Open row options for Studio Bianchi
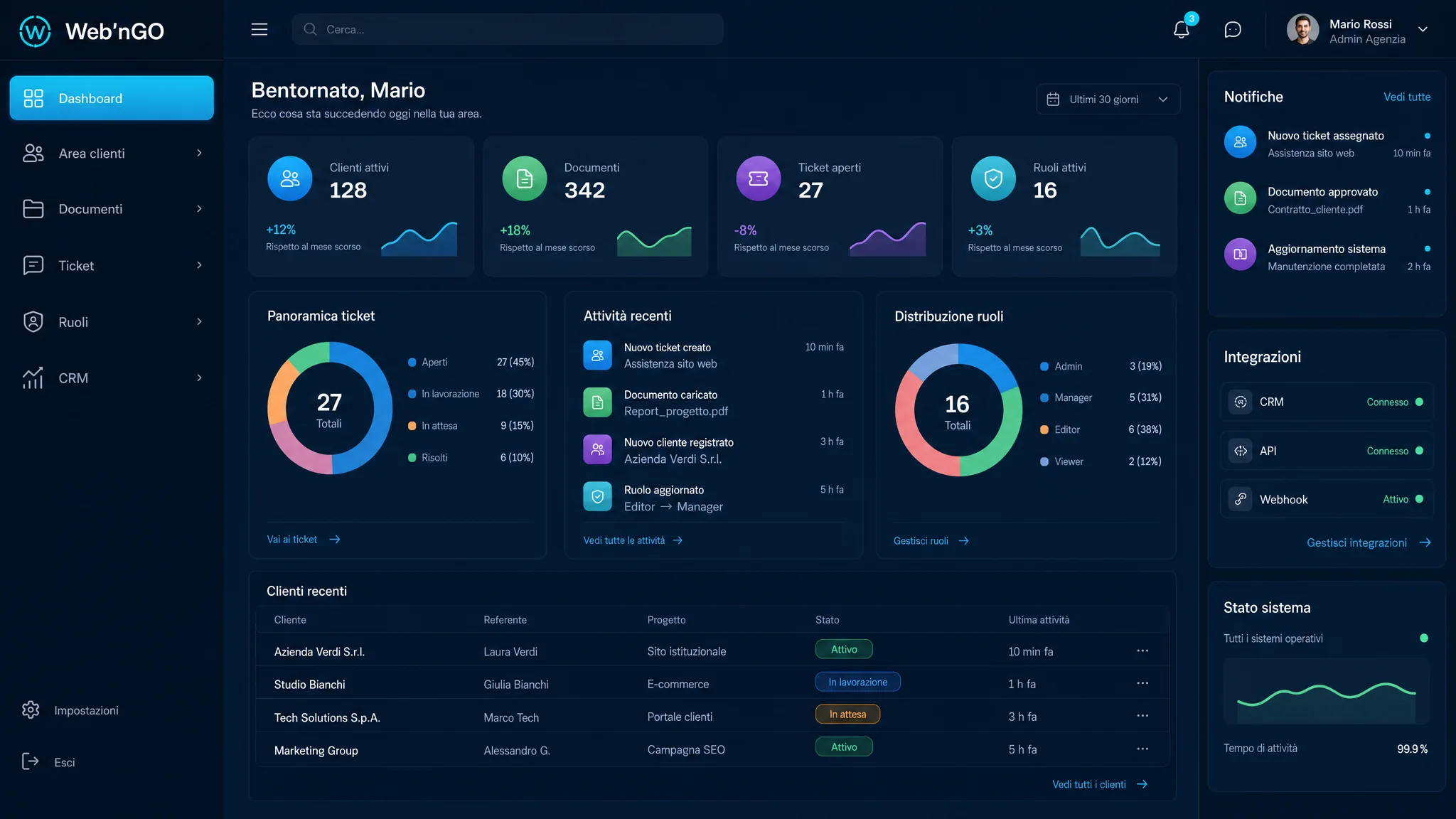 [x=1142, y=683]
